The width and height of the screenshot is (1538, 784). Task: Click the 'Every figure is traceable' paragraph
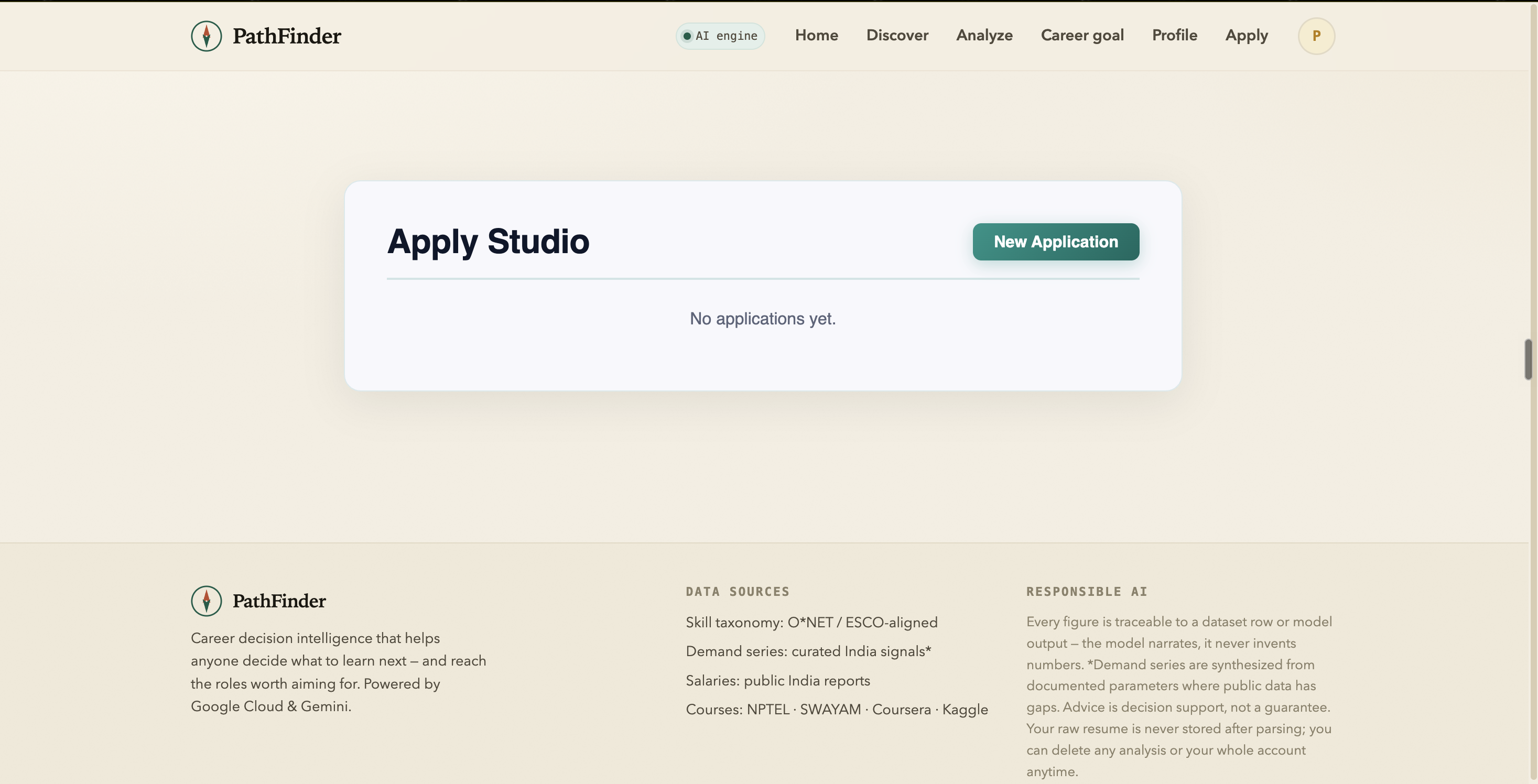[1179, 696]
